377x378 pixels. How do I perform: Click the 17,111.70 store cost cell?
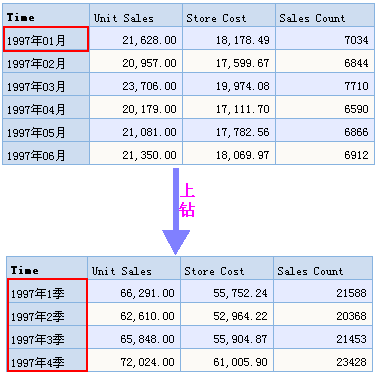pos(229,108)
